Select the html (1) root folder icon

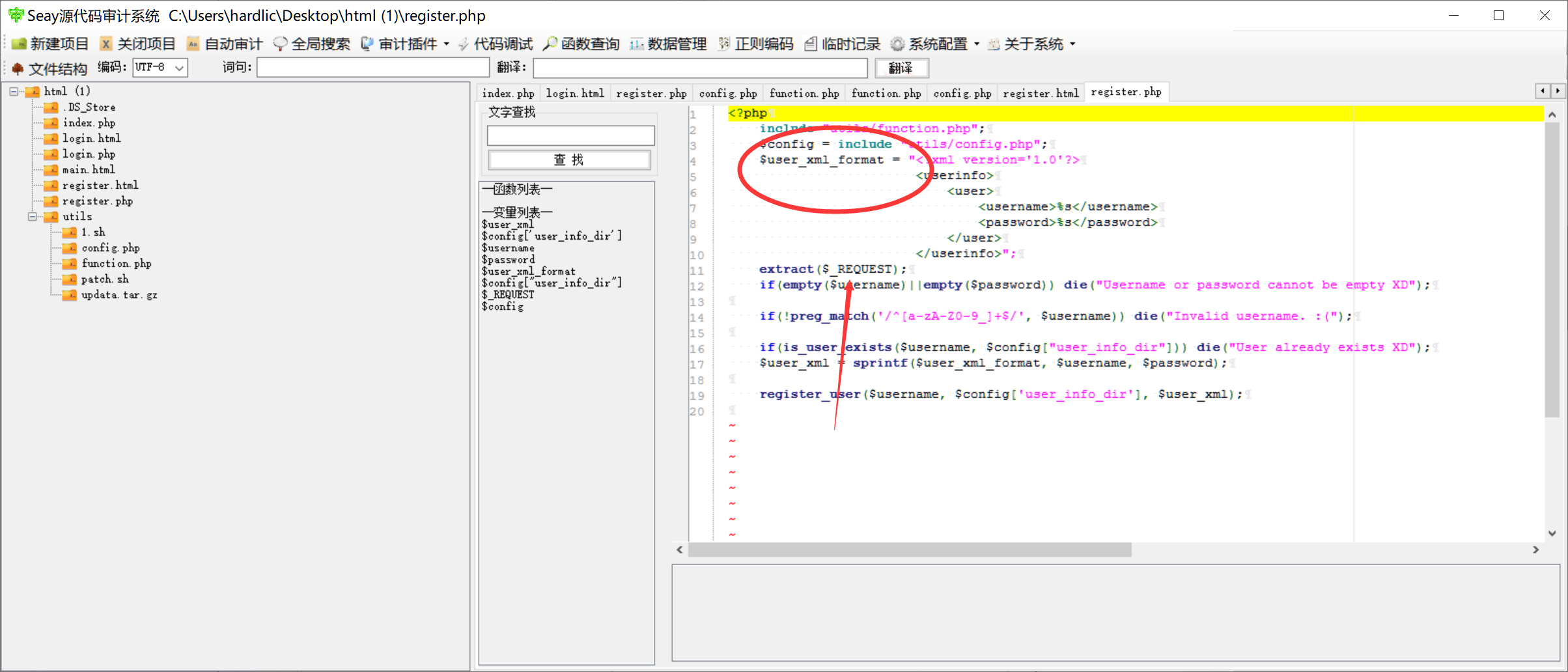(33, 92)
